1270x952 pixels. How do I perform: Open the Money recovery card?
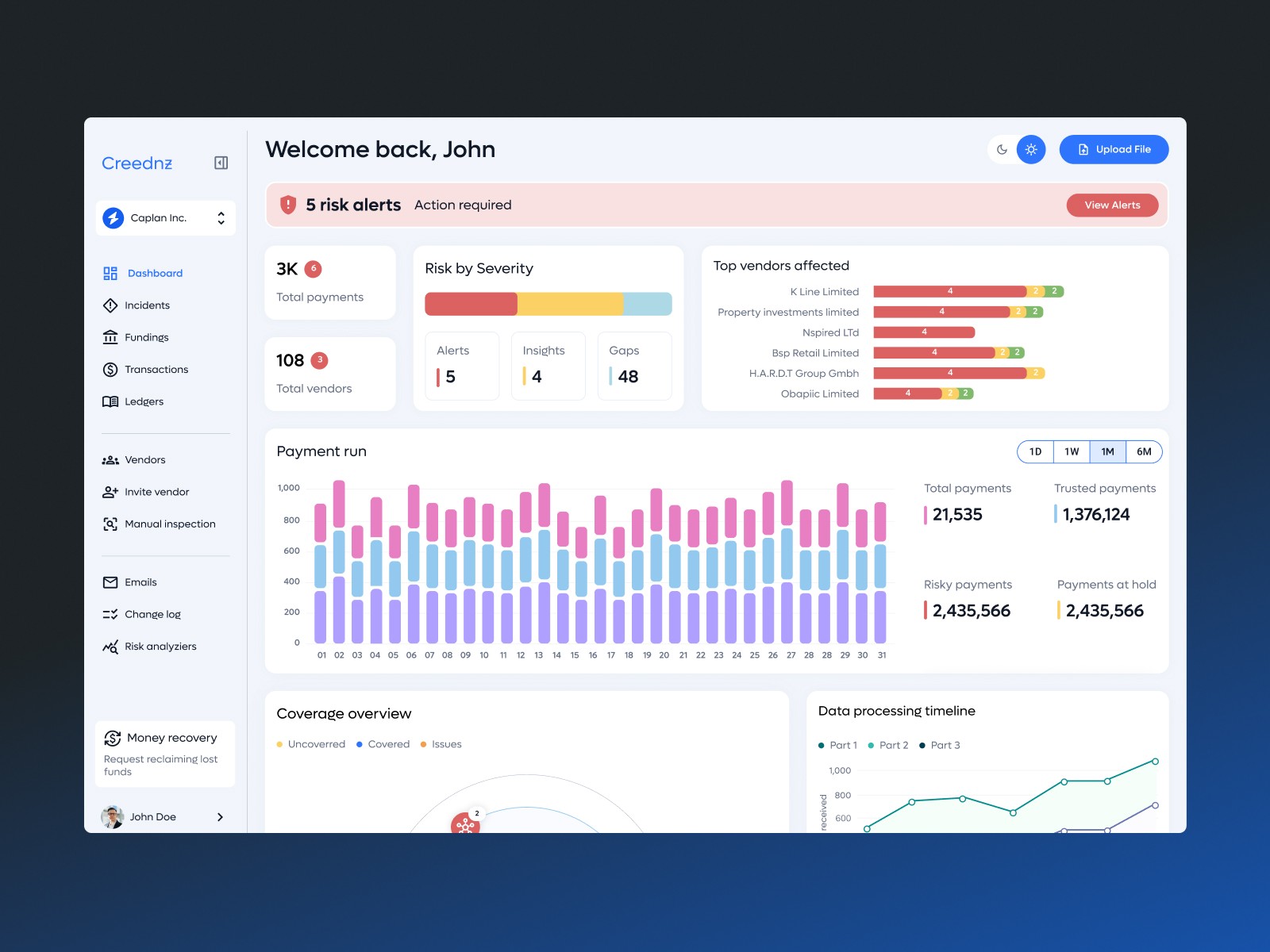point(165,754)
